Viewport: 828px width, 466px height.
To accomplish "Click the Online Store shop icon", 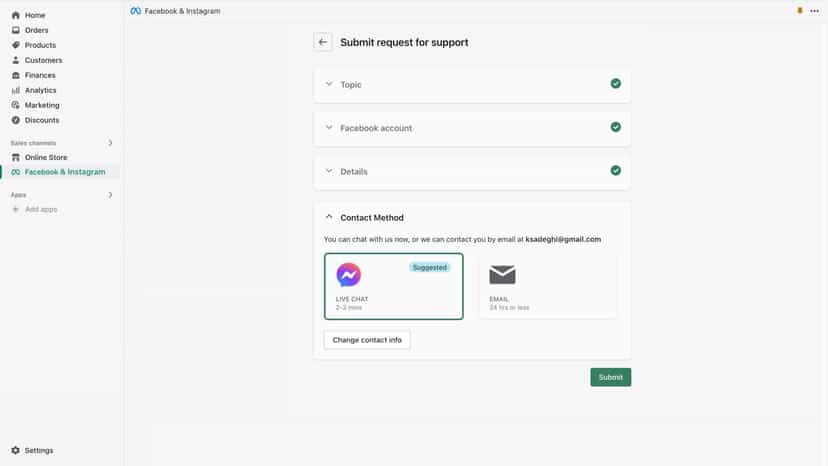I will pyautogui.click(x=15, y=157).
